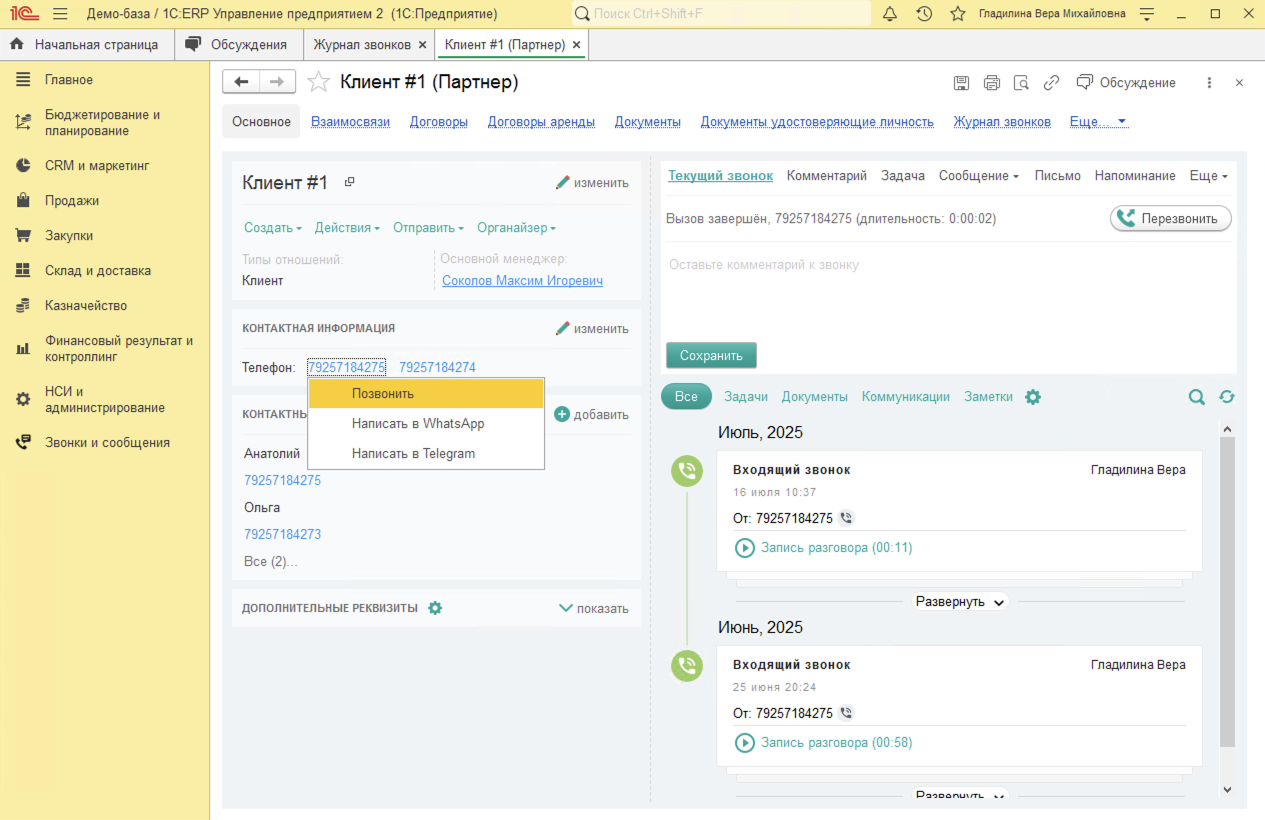This screenshot has height=820, width=1265.
Task: Select Написать в WhatsApp menu item
Action: 418,424
